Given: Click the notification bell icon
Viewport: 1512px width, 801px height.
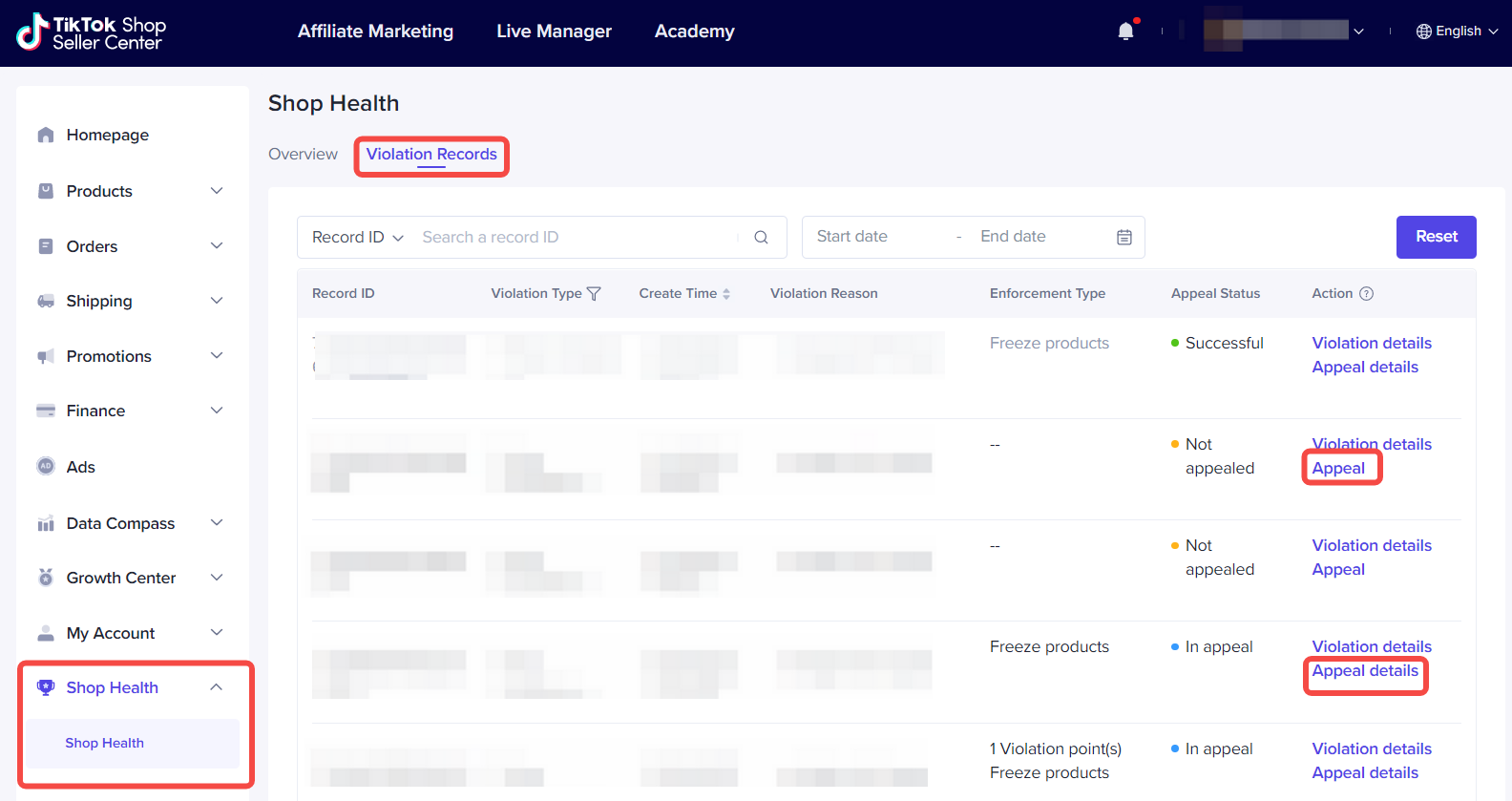Looking at the screenshot, I should point(1126,32).
